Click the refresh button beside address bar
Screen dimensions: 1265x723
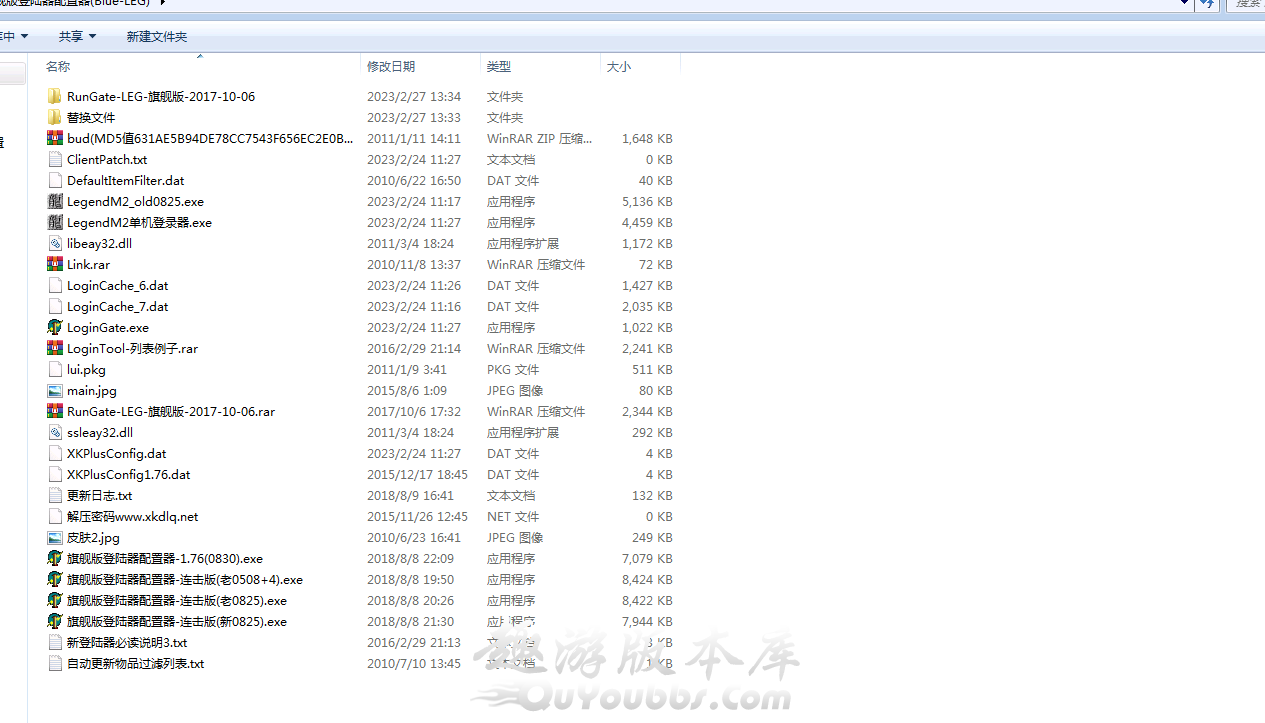point(1207,4)
